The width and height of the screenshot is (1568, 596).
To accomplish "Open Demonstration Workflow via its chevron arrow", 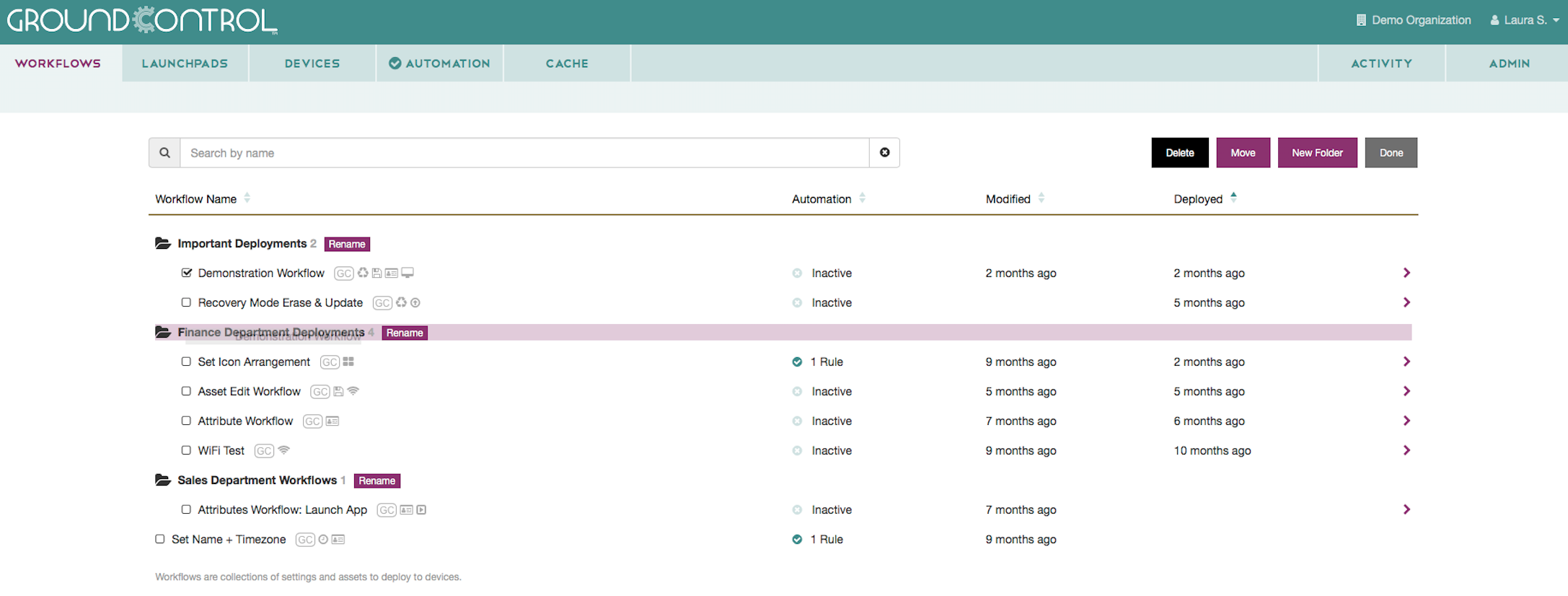I will tap(1406, 273).
